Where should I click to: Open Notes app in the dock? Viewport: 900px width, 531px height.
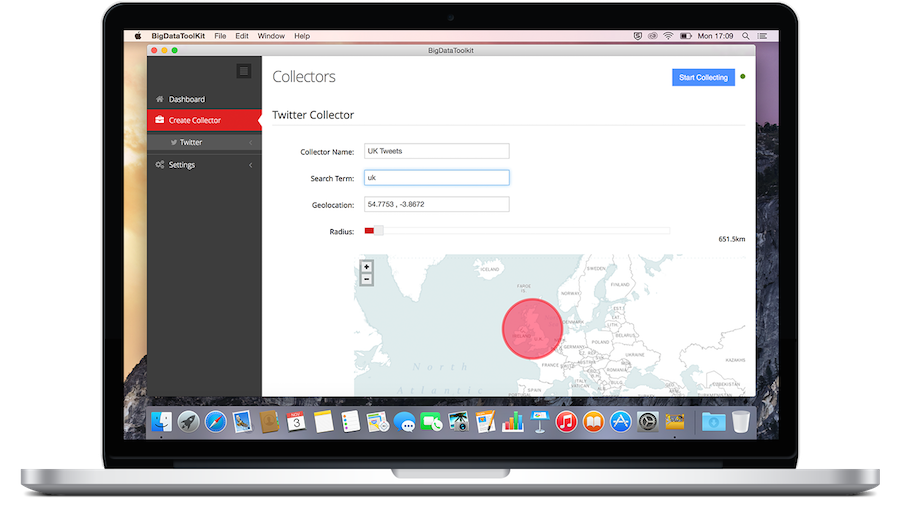(323, 422)
